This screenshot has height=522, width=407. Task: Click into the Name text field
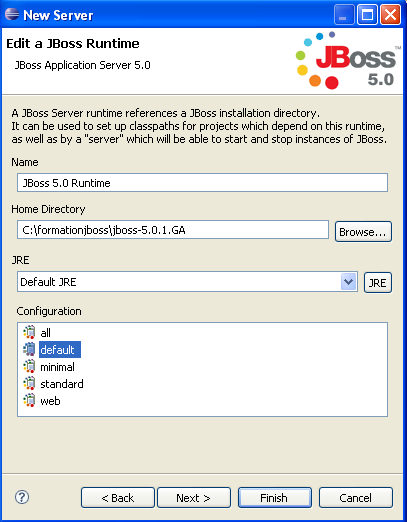[x=202, y=183]
